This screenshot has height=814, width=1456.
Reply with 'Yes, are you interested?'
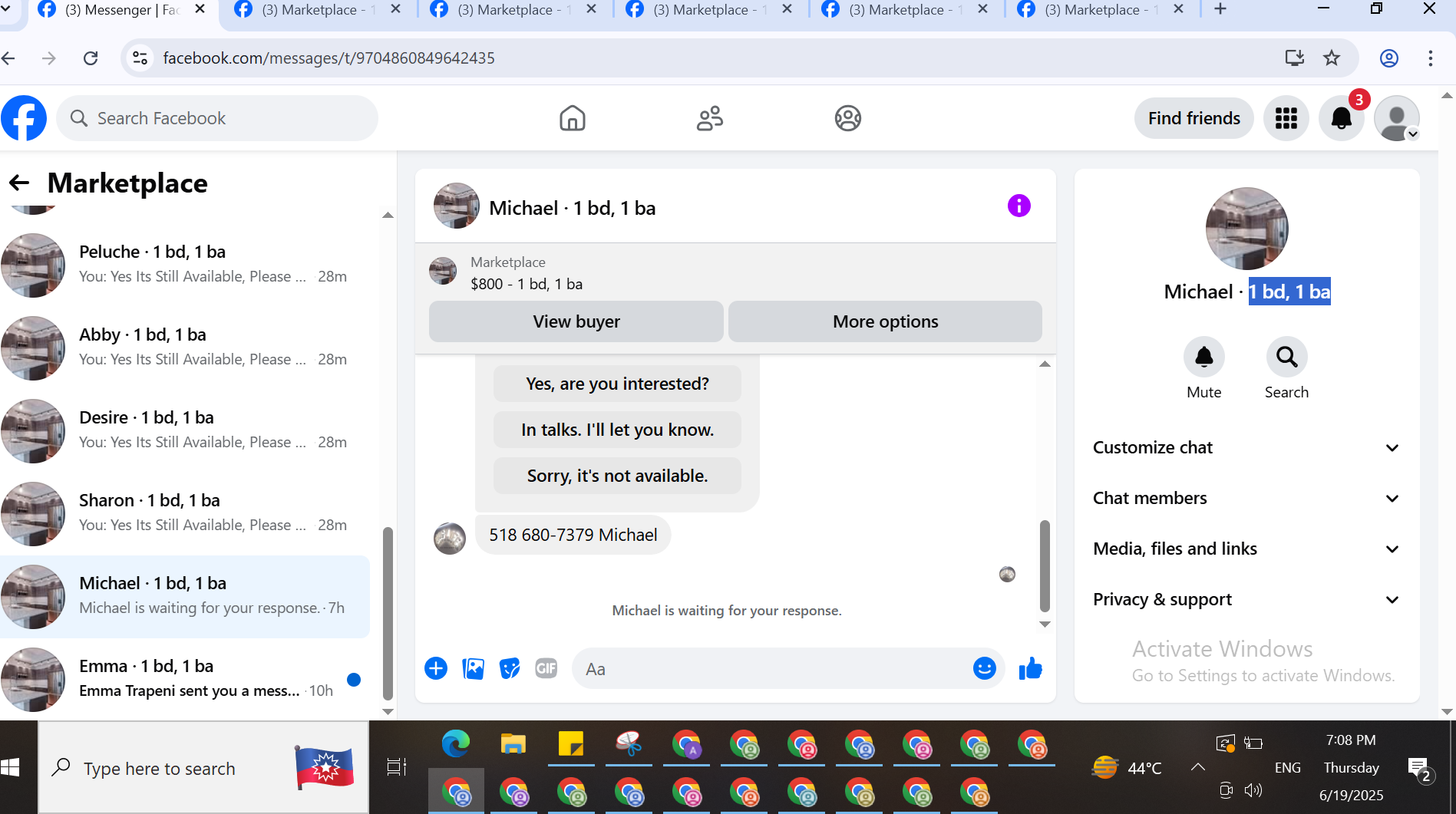[618, 384]
